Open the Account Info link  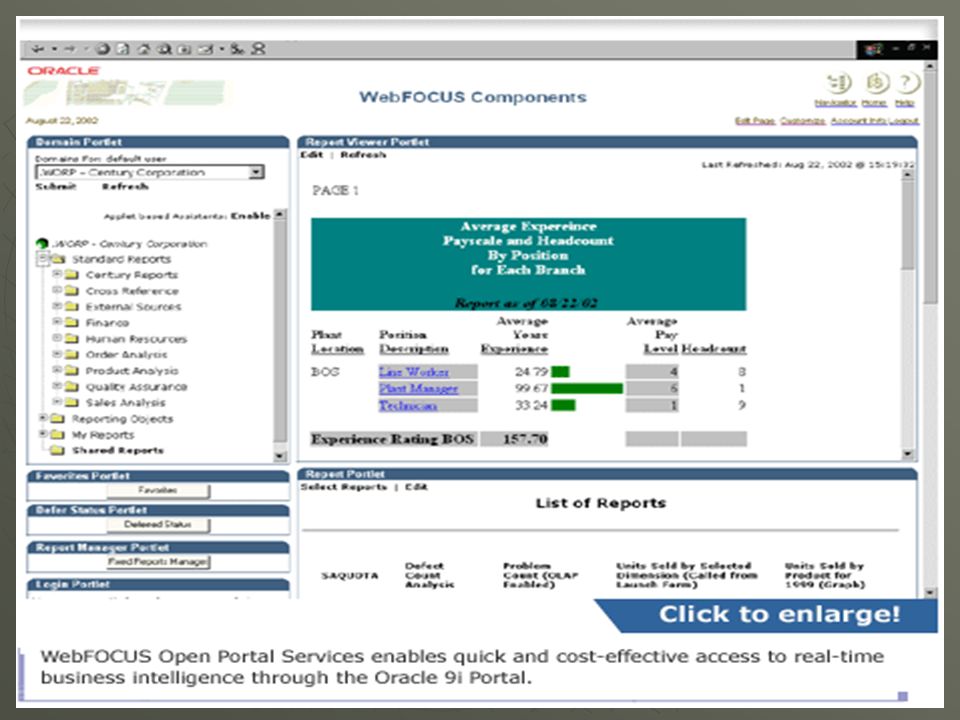coord(859,121)
